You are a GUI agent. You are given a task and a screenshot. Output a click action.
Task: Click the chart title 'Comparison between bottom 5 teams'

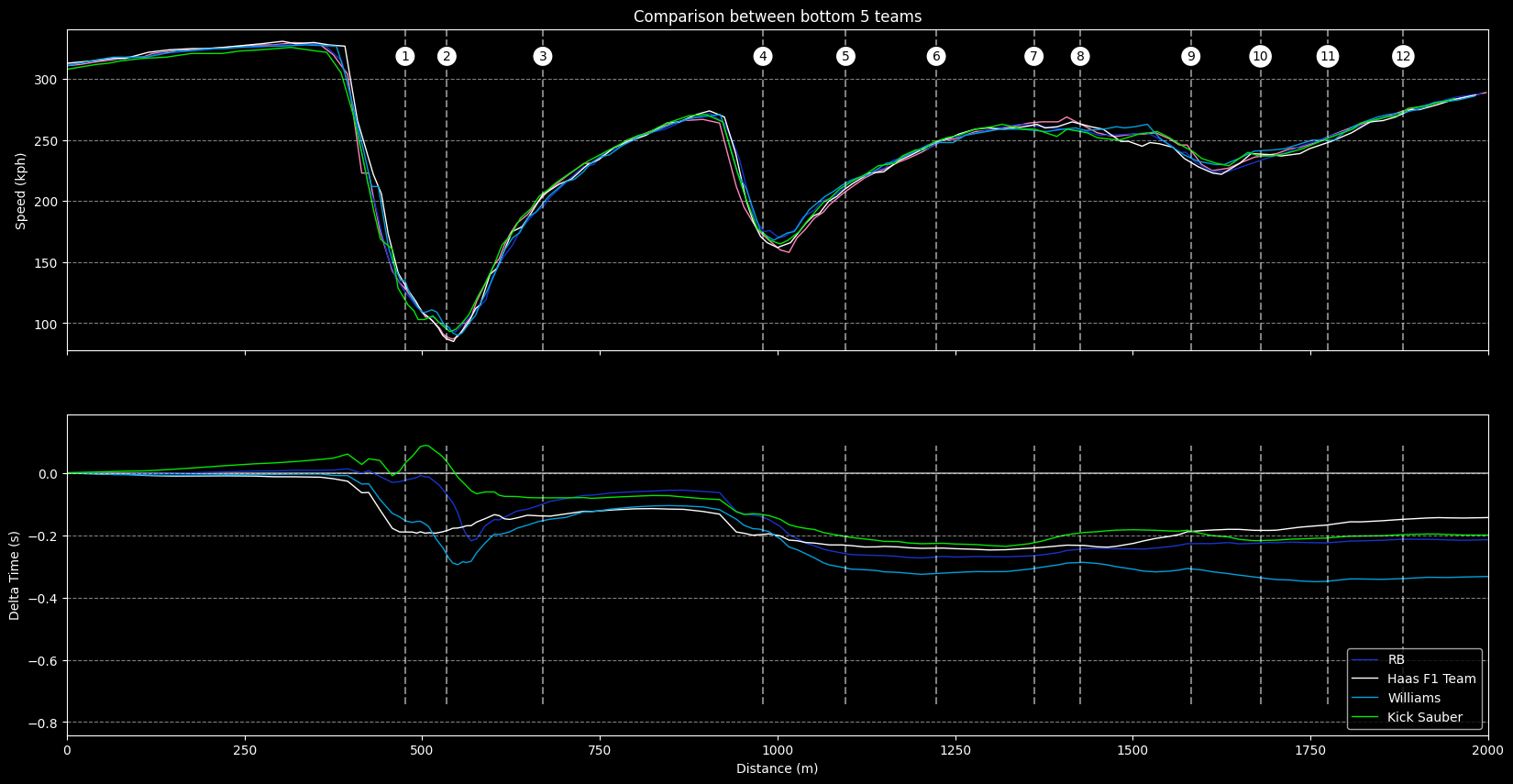778,17
